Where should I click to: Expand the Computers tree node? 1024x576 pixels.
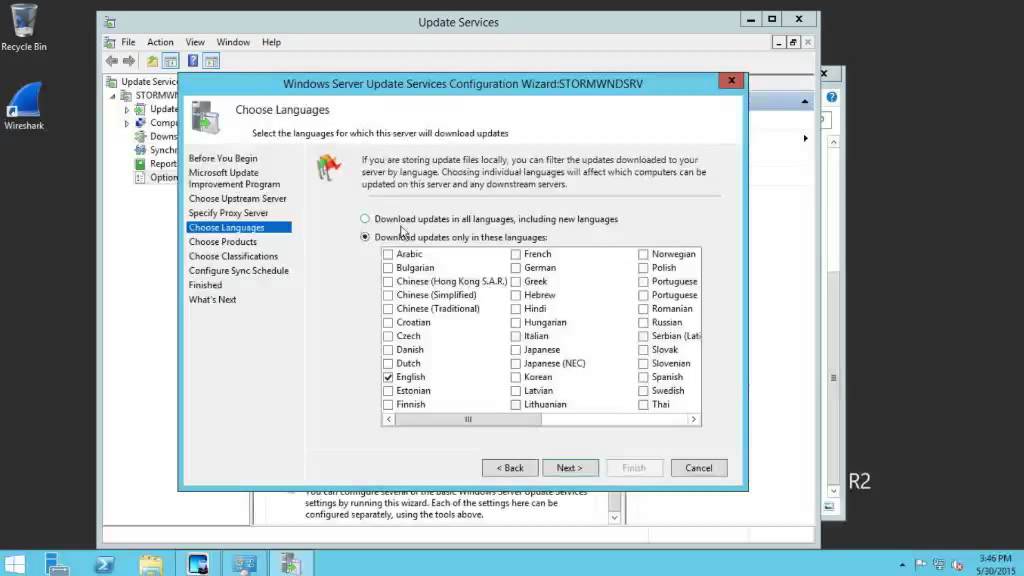[127, 123]
